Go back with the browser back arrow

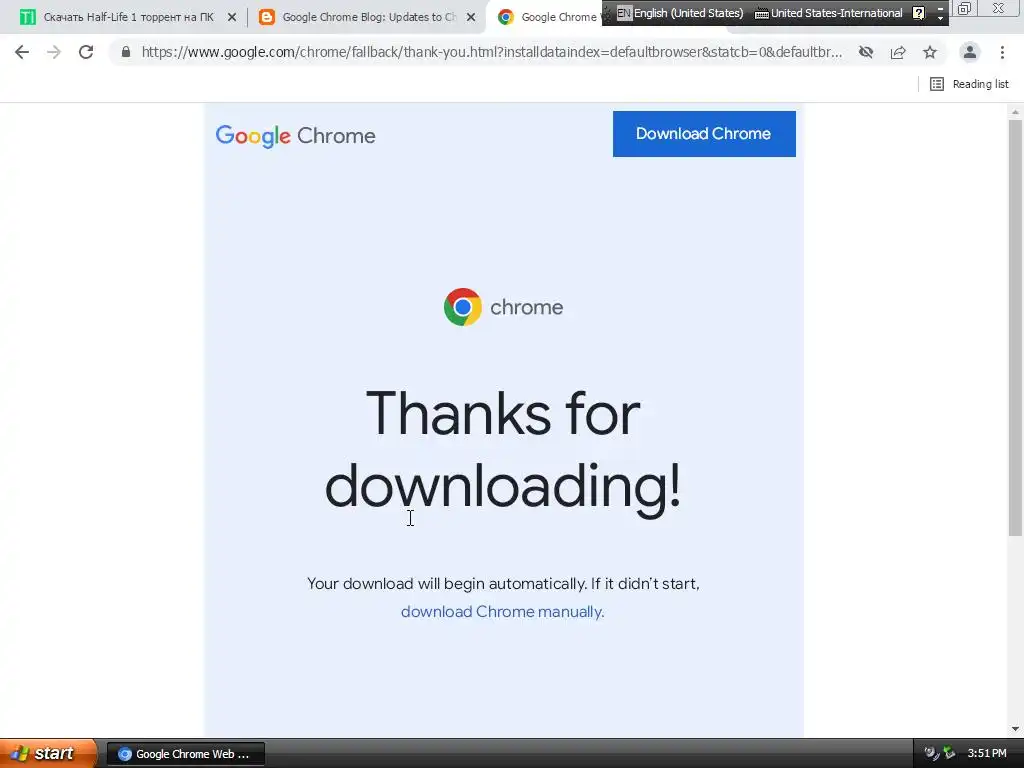point(22,52)
